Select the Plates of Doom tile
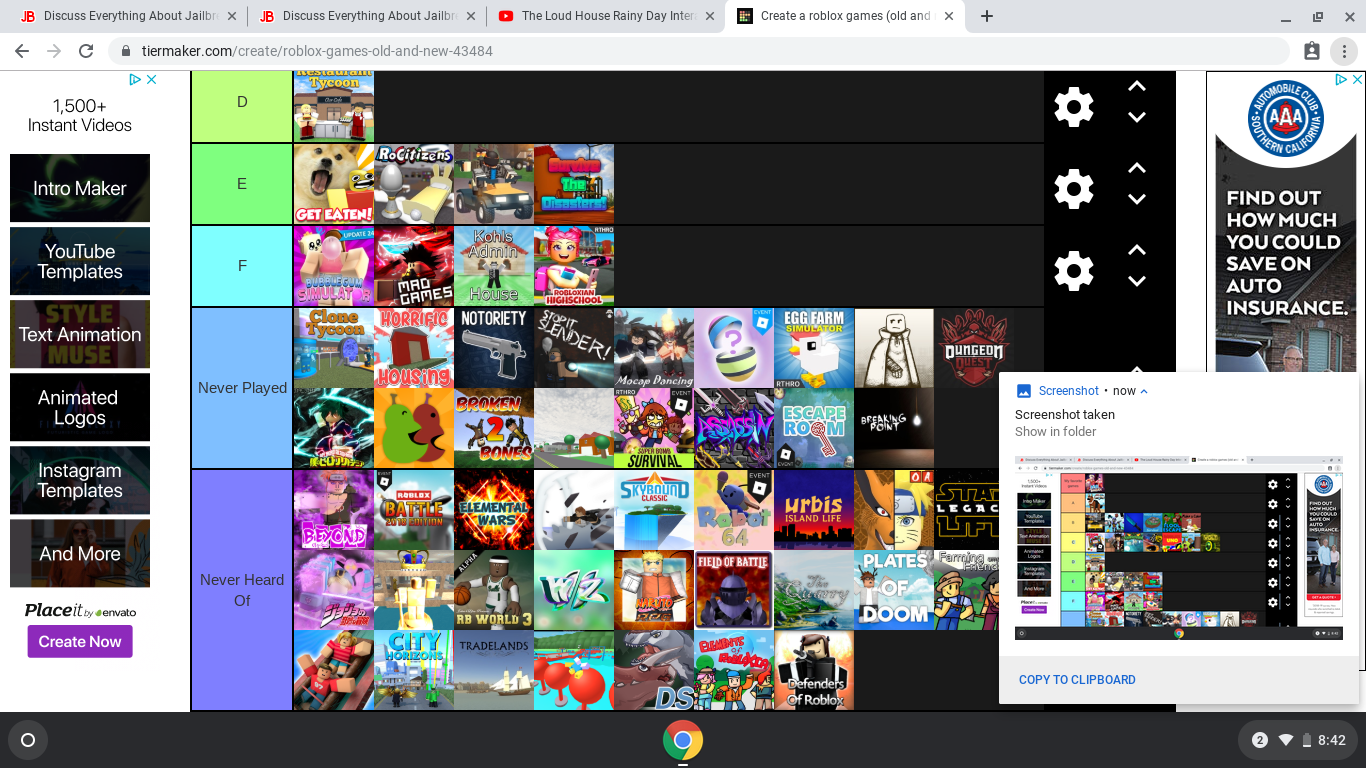This screenshot has height=768, width=1366. (894, 590)
